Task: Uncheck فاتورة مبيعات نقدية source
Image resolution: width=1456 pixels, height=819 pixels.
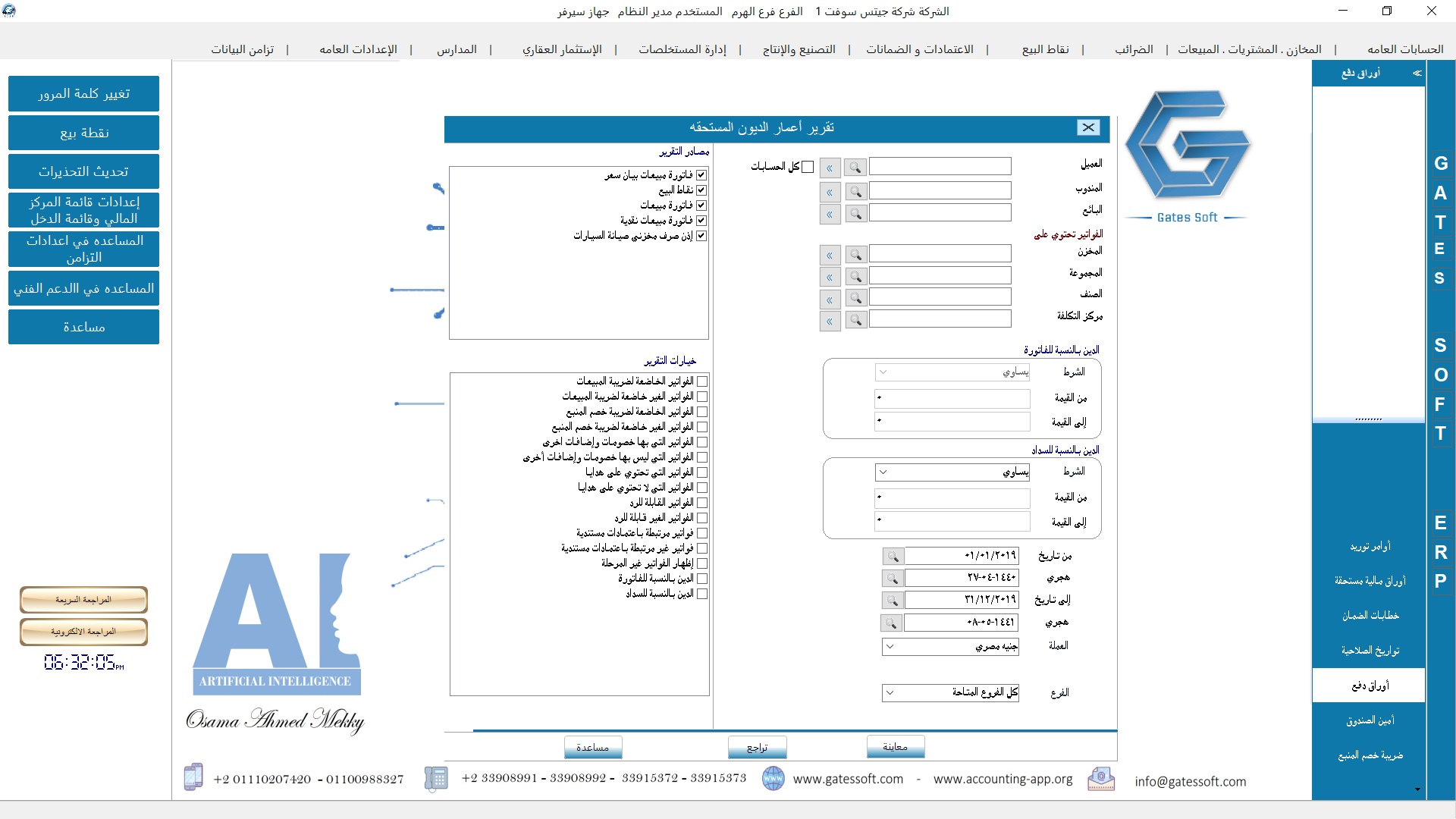Action: [701, 220]
